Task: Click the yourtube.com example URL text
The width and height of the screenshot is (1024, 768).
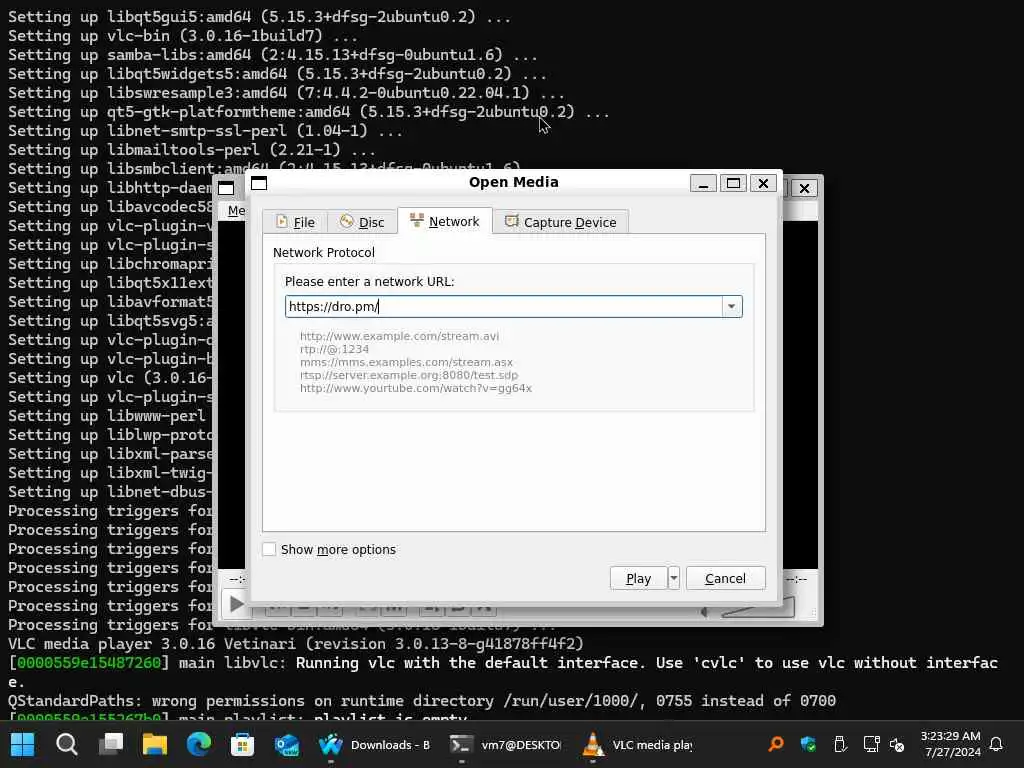Action: 415,388
